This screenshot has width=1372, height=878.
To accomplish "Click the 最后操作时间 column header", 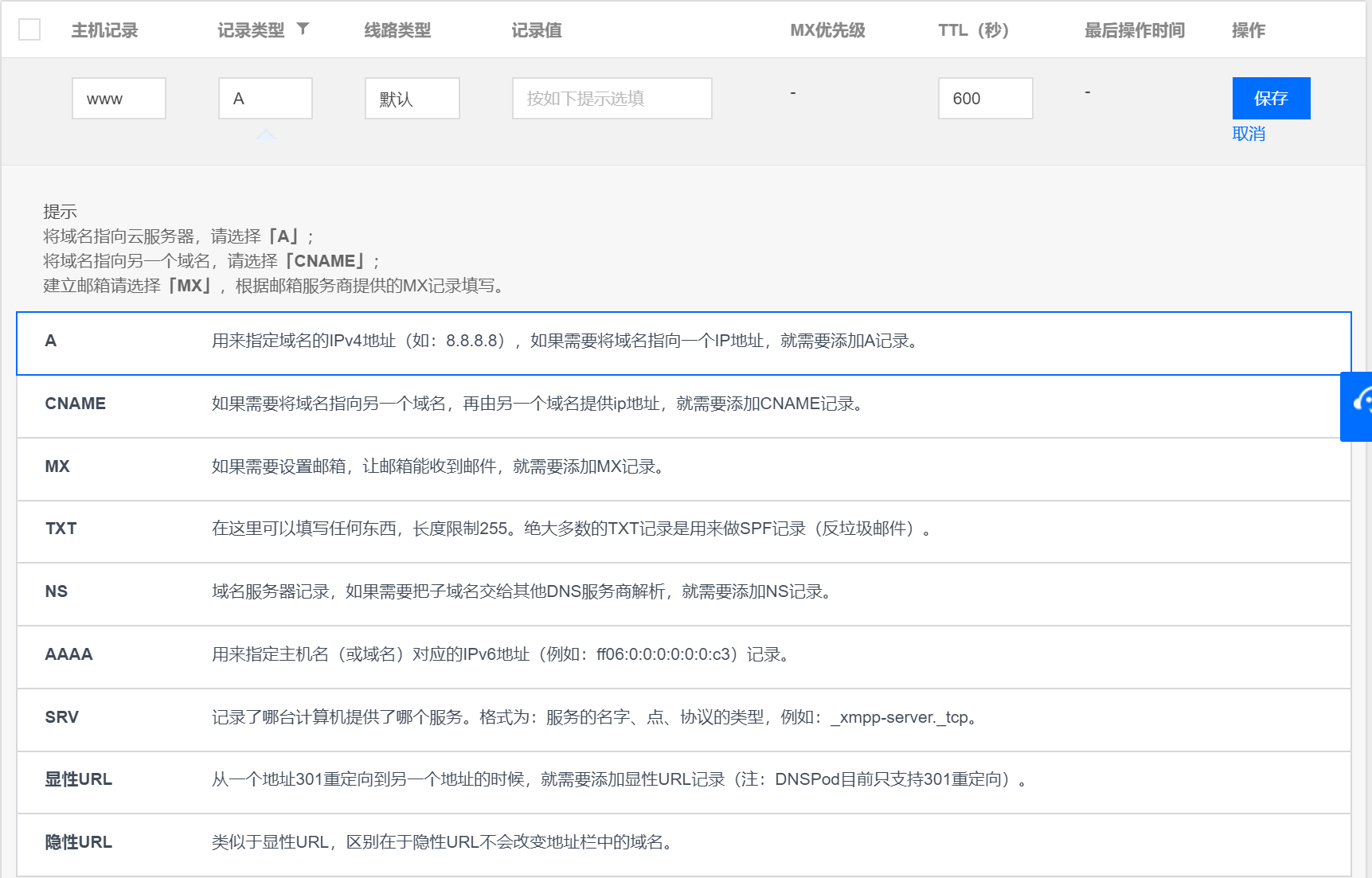I will (1135, 30).
